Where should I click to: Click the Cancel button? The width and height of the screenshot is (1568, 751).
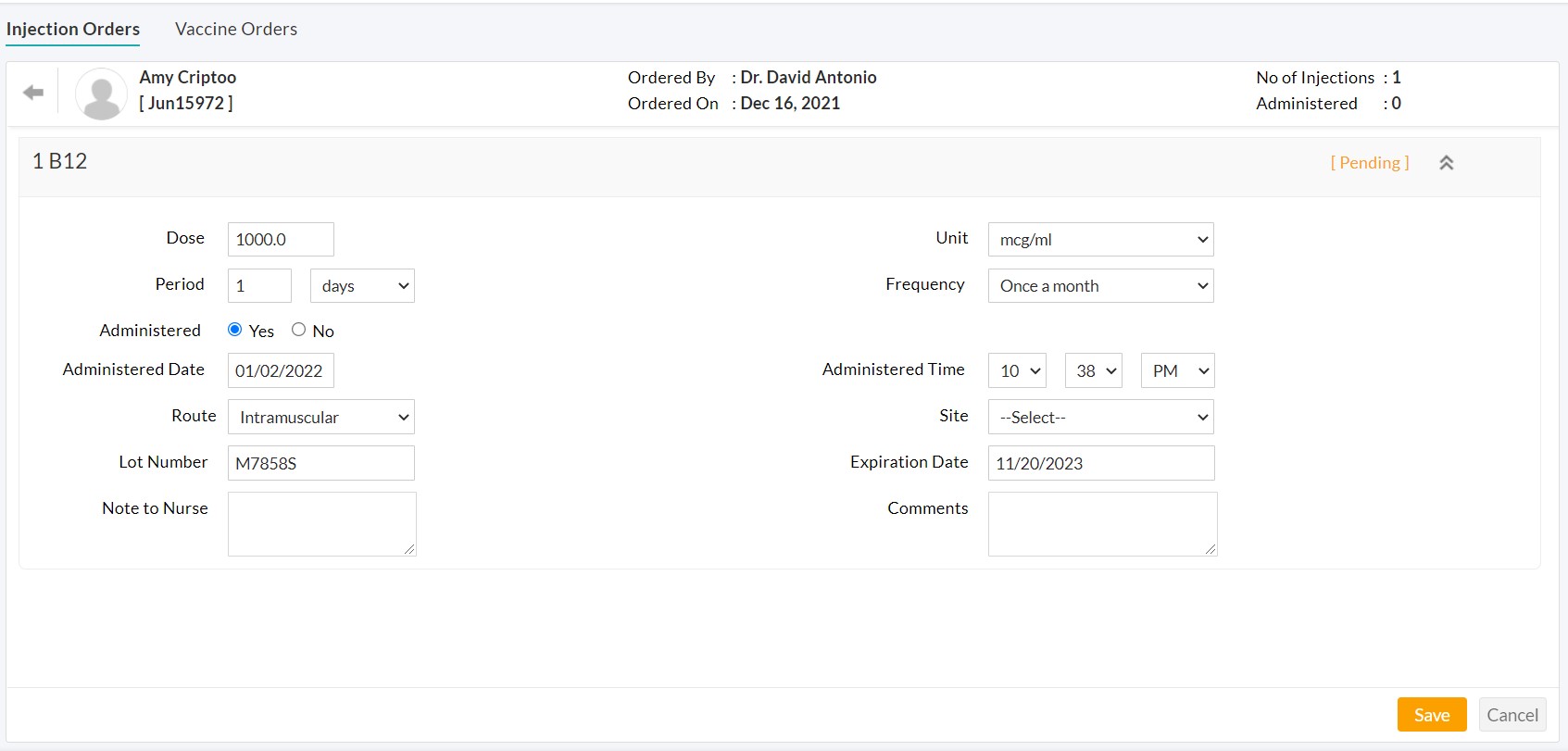[x=1512, y=715]
